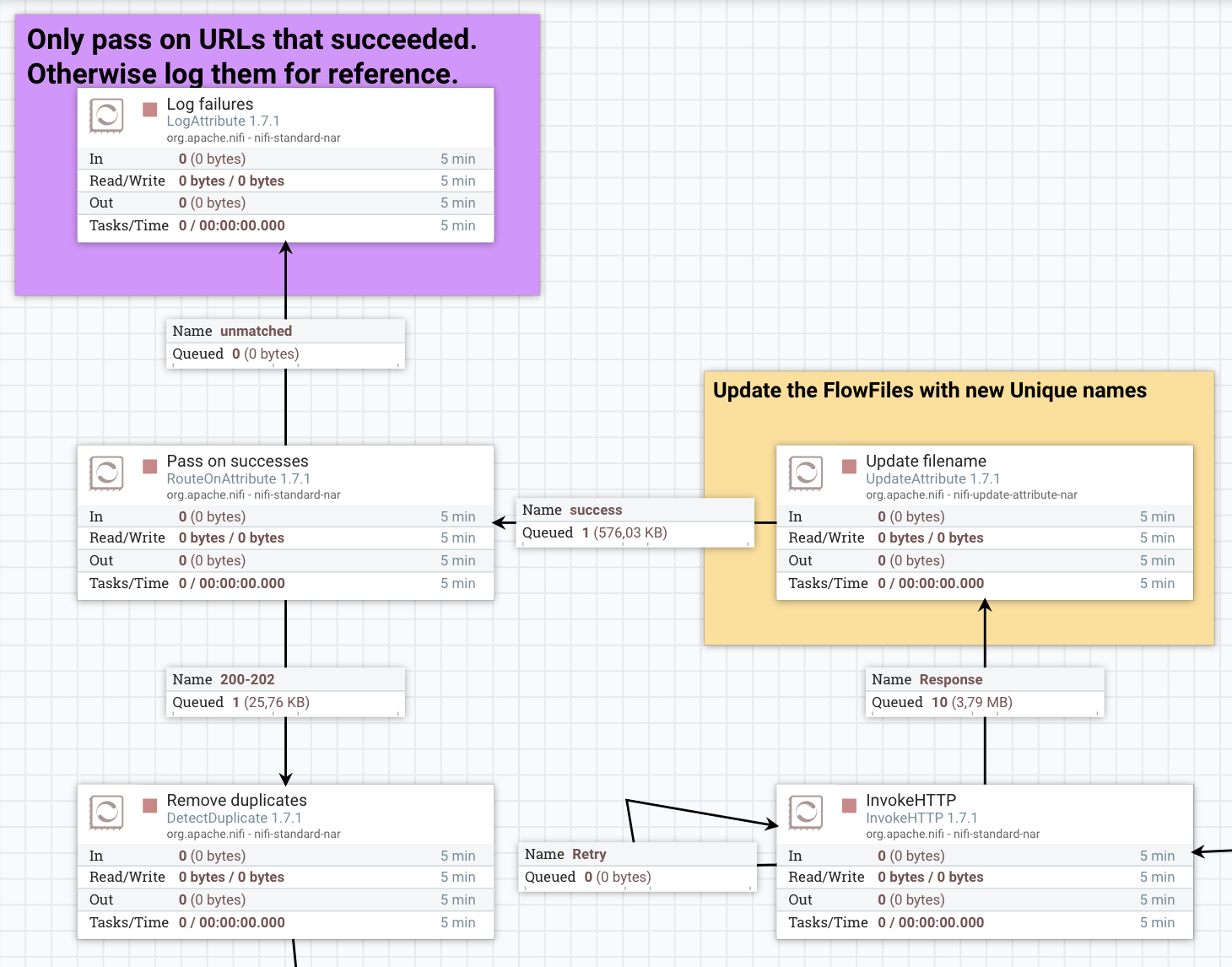The image size is (1232, 967).
Task: Click Out row of Remove duplicates
Action: pos(285,899)
